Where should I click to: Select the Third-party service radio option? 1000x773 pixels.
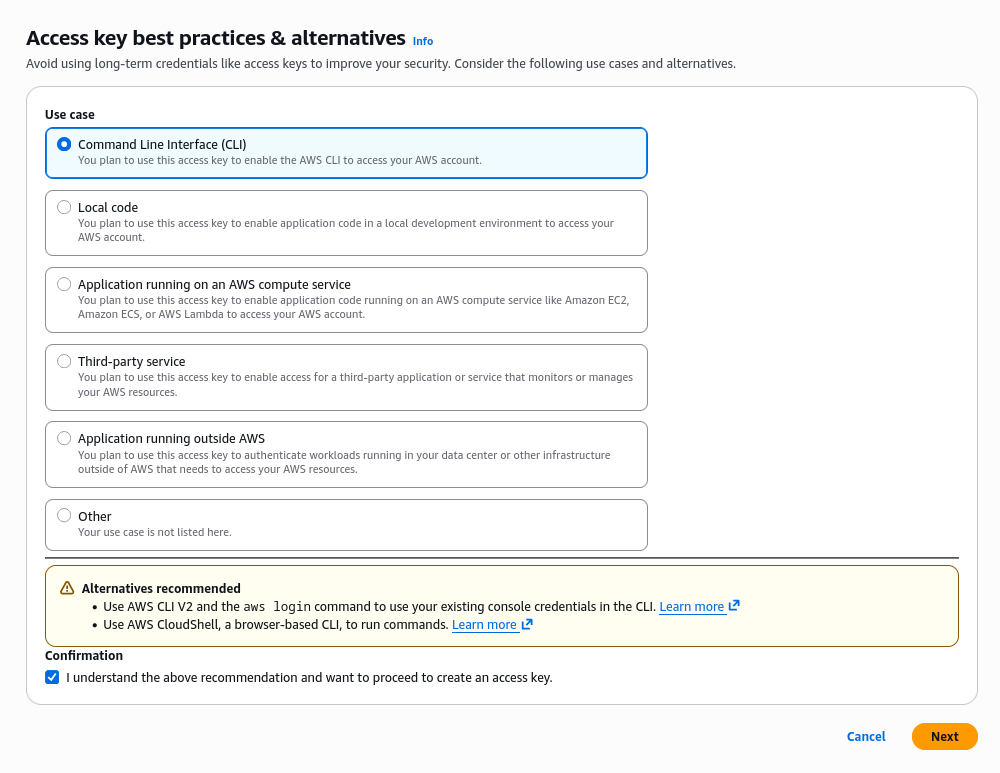coord(64,361)
